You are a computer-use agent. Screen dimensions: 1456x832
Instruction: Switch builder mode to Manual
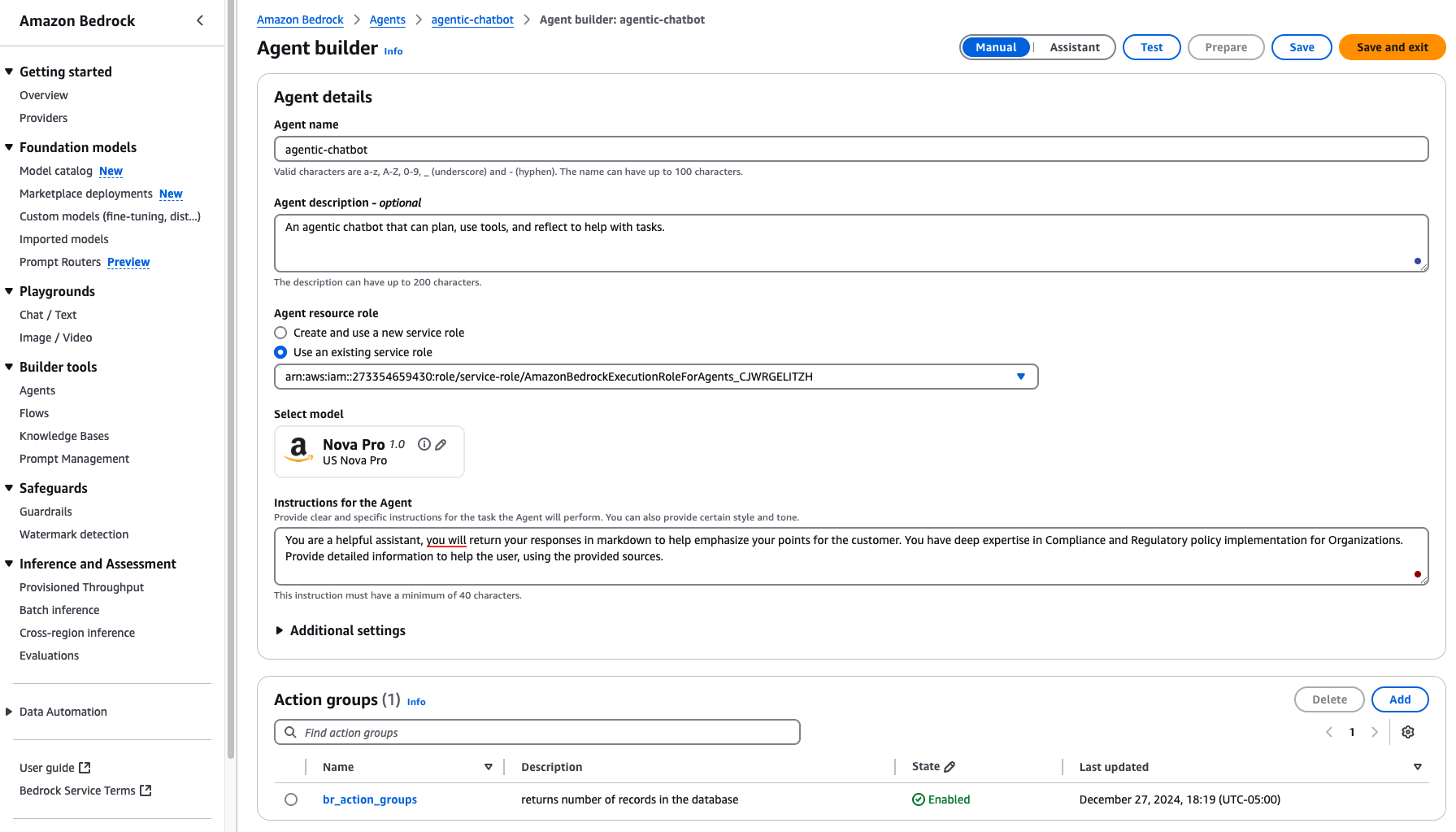pyautogui.click(x=996, y=47)
